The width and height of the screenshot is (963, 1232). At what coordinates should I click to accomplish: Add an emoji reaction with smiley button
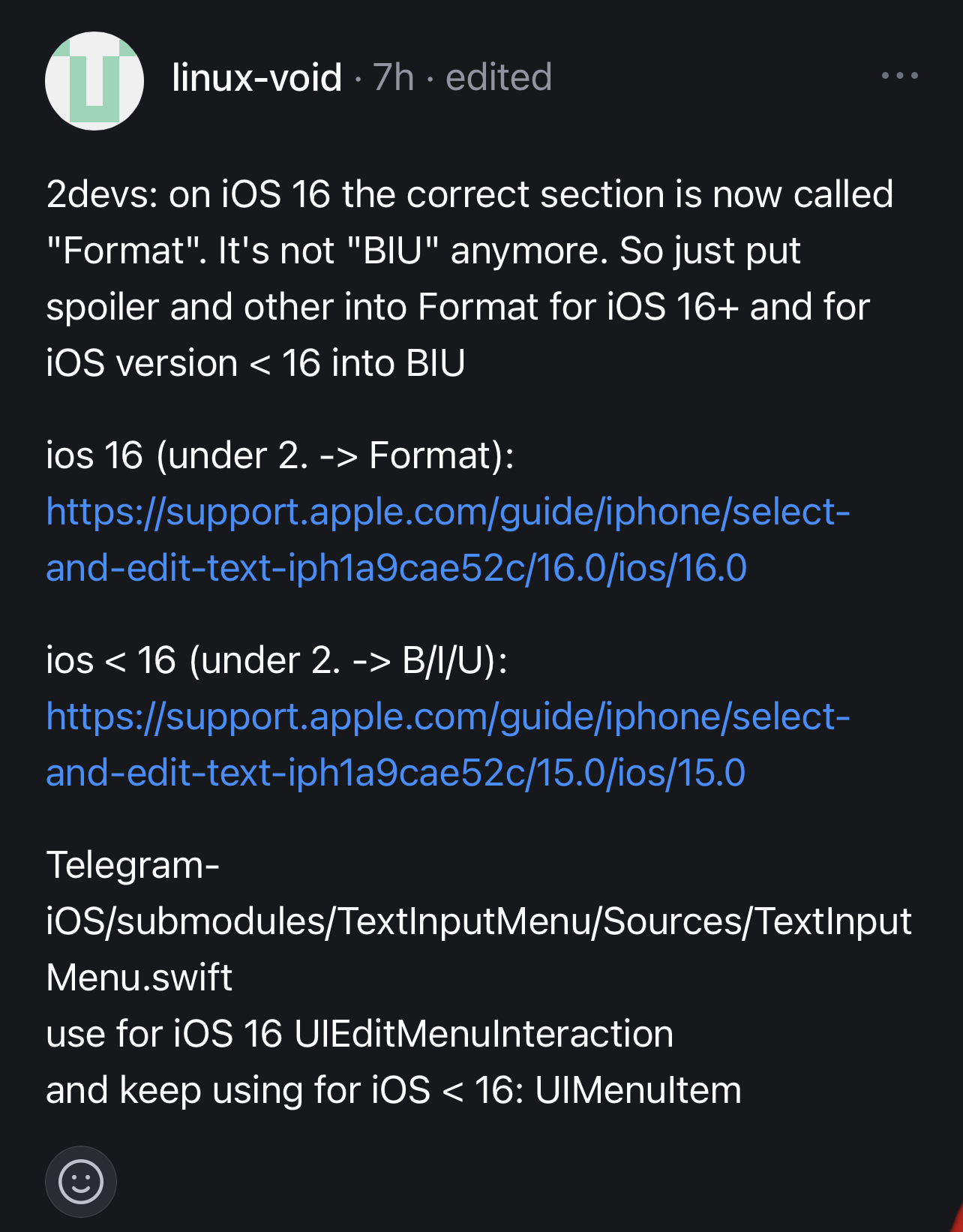(x=80, y=1181)
